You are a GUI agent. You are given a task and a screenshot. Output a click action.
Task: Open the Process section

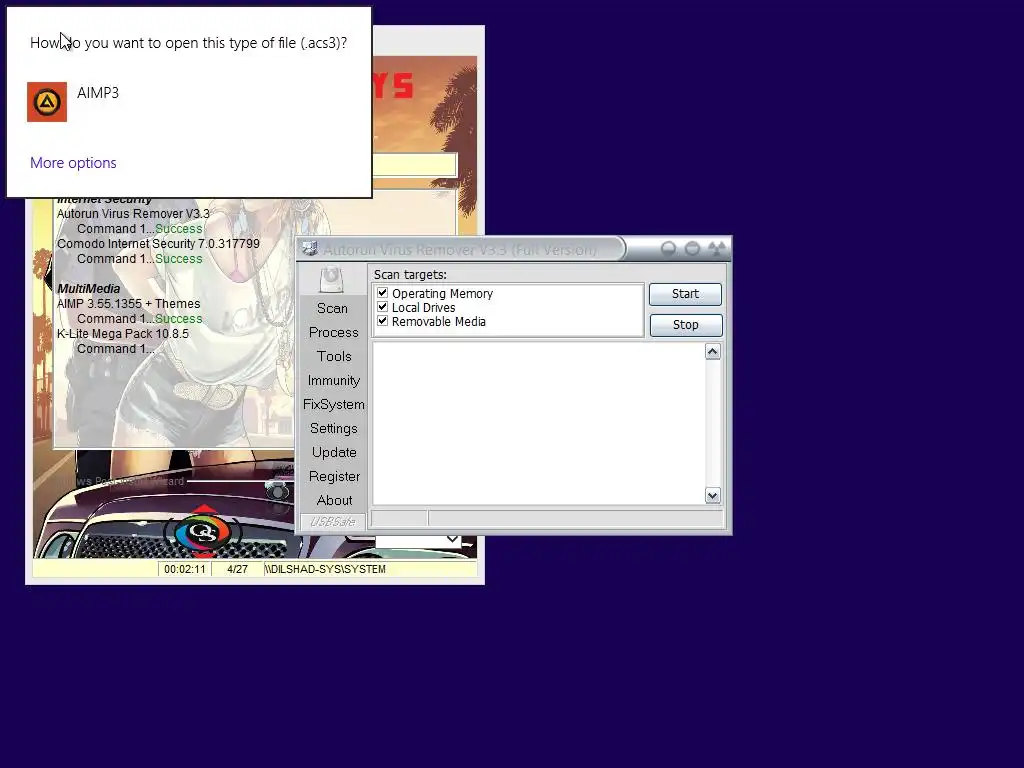334,332
